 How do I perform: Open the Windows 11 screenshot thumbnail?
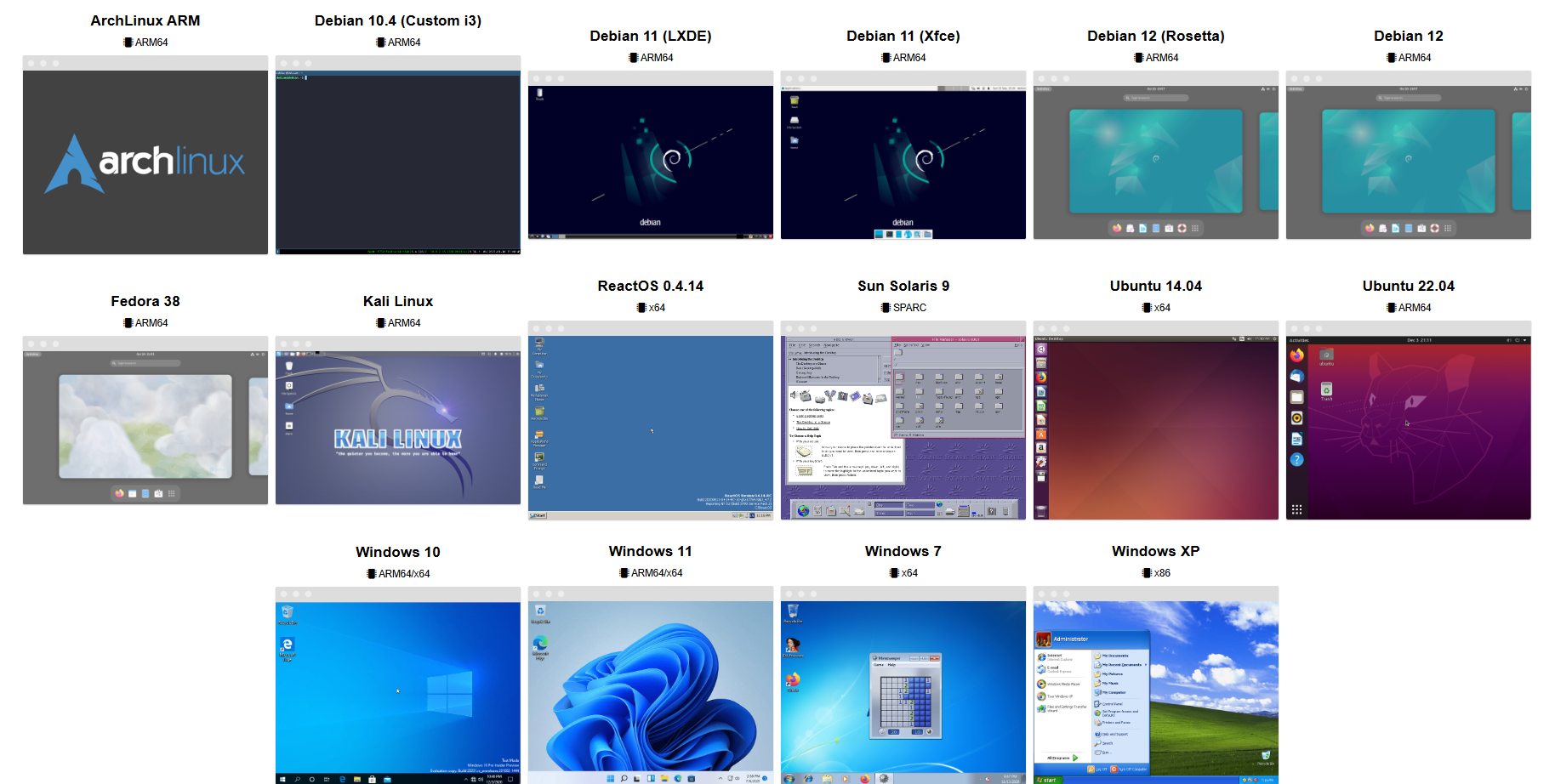coord(651,685)
